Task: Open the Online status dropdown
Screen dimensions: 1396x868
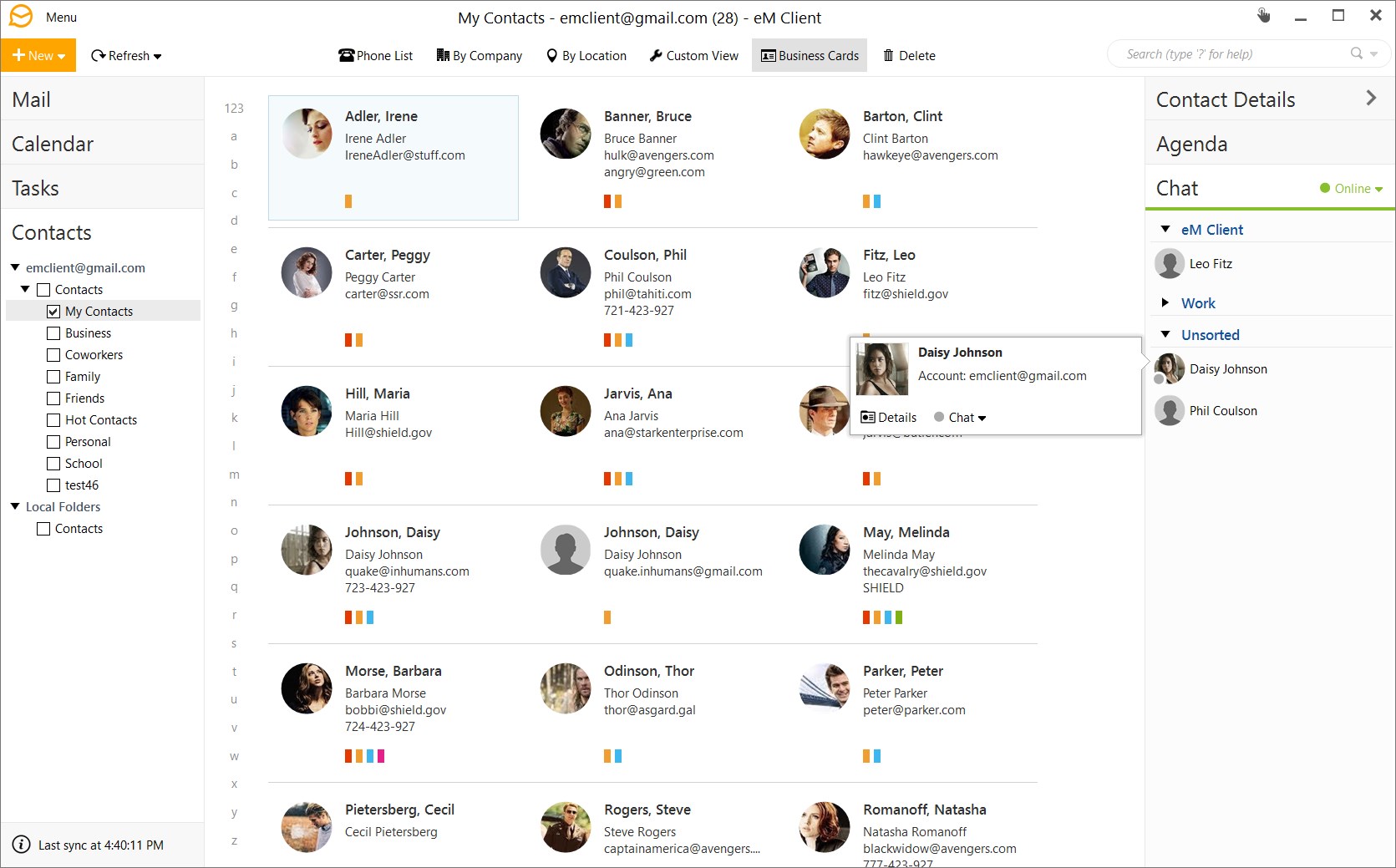Action: [1351, 189]
